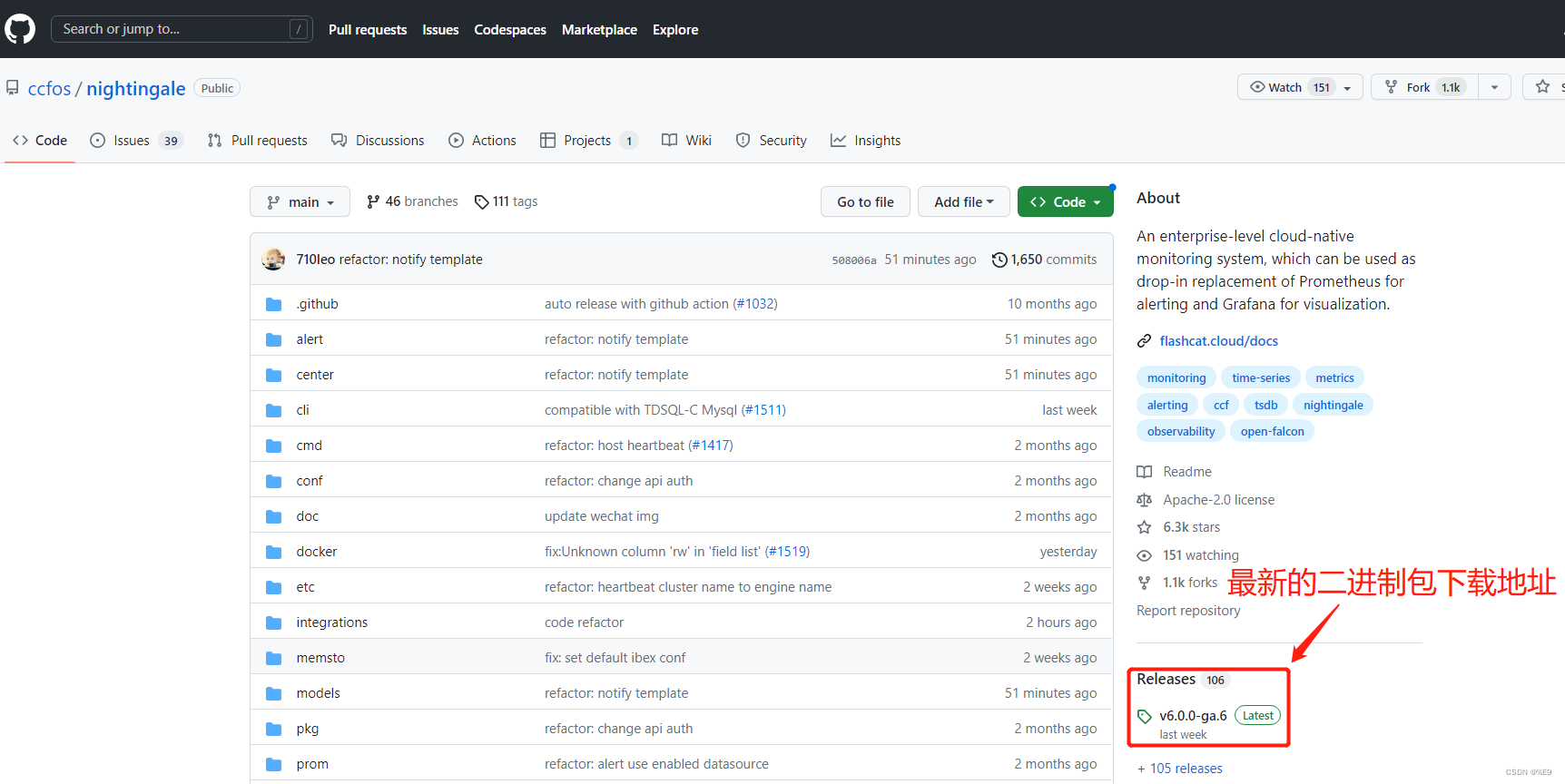Open the Security tab
1565x784 pixels.
tap(771, 141)
